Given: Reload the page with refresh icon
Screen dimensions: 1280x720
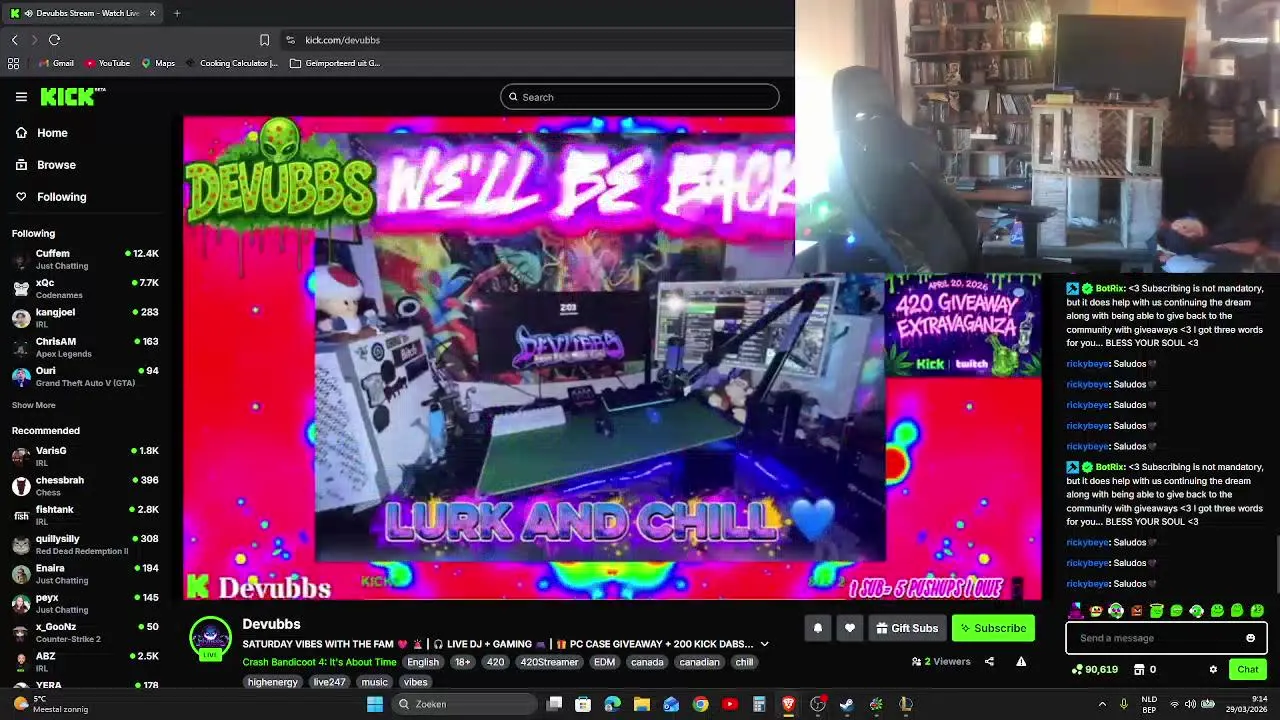Looking at the screenshot, I should (x=54, y=40).
